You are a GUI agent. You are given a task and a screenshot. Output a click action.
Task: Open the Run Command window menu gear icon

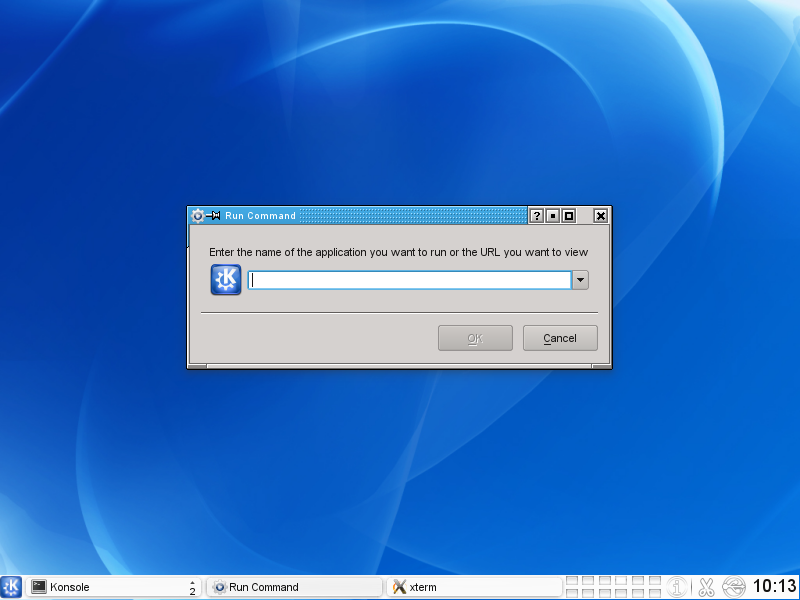click(x=197, y=216)
